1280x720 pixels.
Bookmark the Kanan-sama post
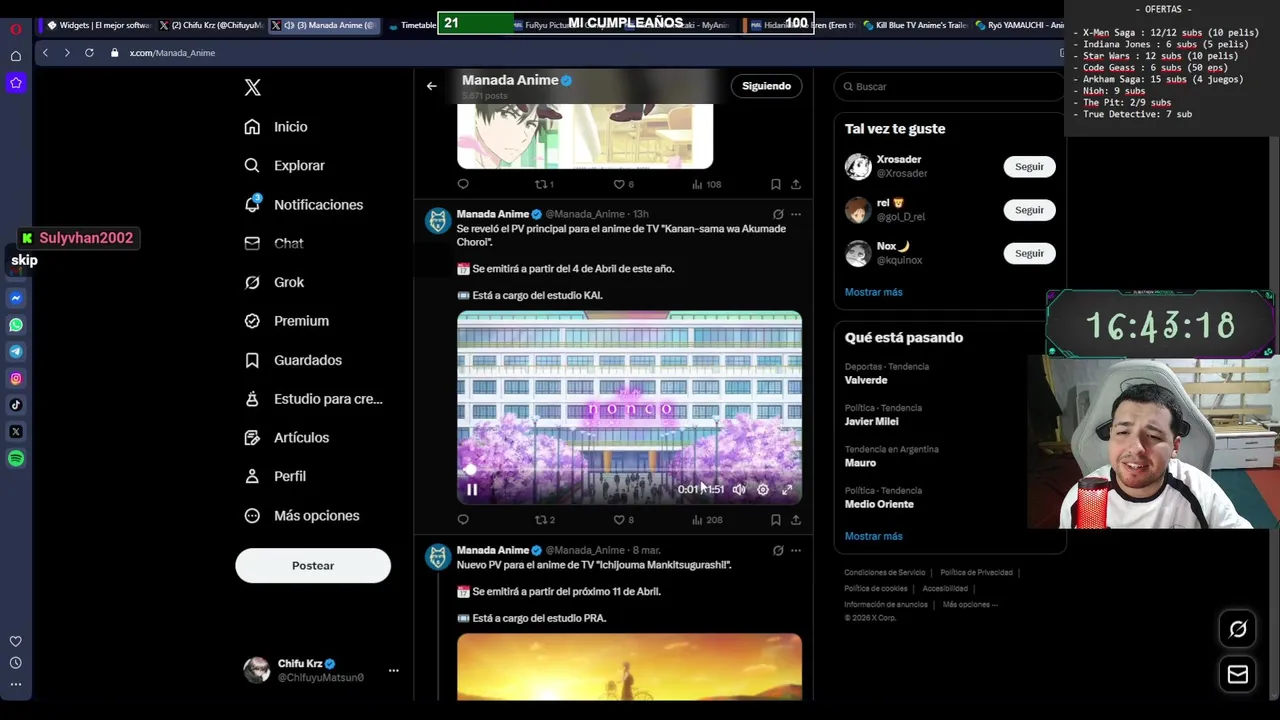[x=776, y=520]
